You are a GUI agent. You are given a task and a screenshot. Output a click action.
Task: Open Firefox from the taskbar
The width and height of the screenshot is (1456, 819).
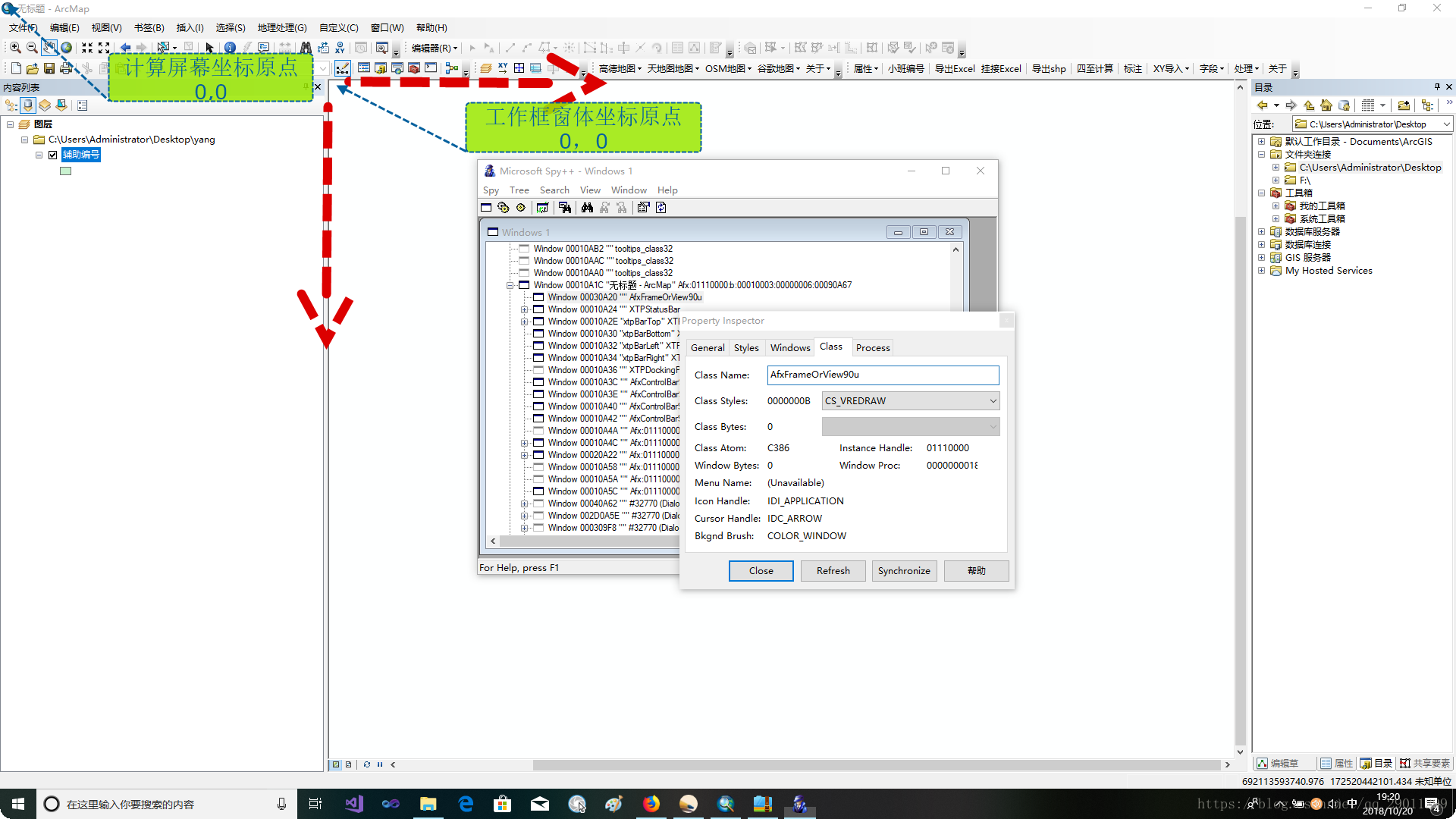coord(651,804)
